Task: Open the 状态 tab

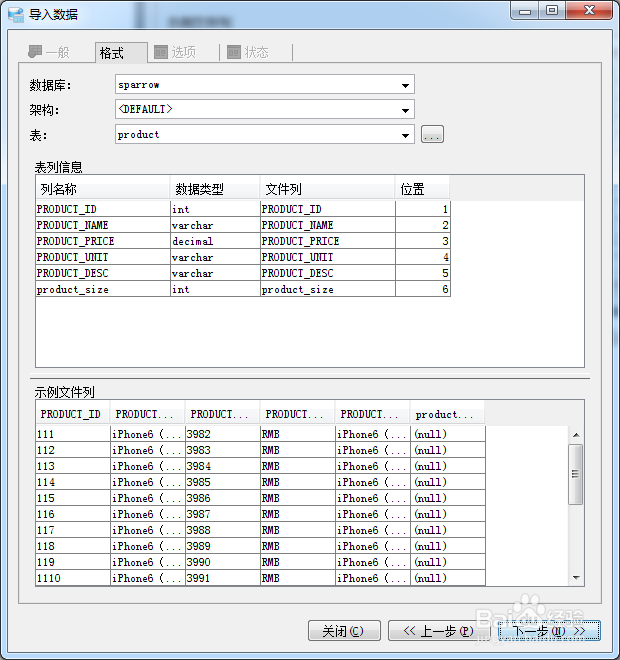Action: click(x=248, y=52)
